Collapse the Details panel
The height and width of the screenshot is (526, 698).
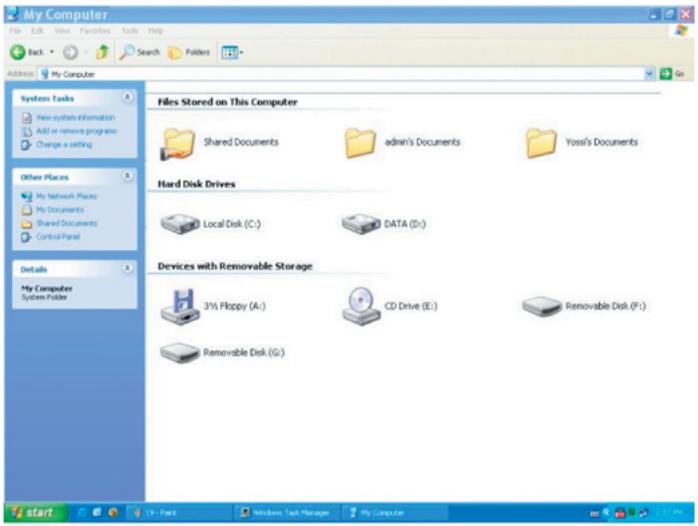(x=127, y=268)
